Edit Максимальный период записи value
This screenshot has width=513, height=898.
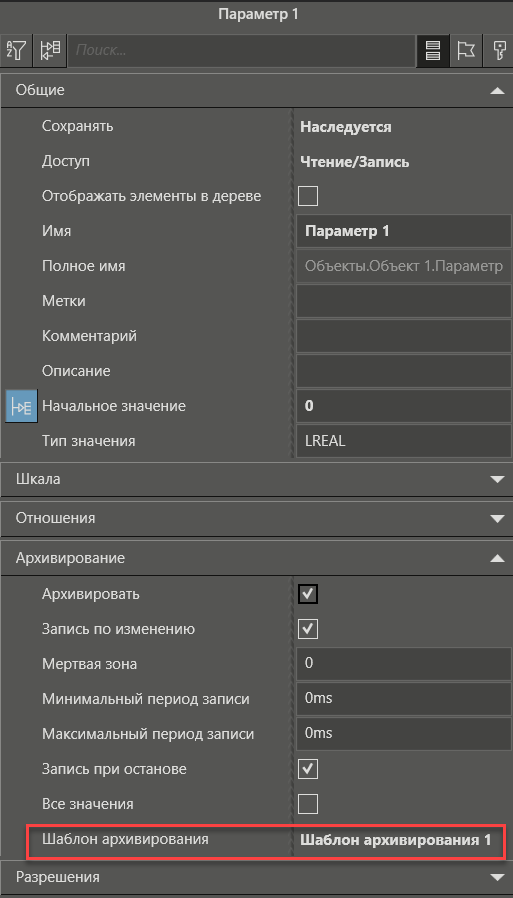(x=404, y=734)
